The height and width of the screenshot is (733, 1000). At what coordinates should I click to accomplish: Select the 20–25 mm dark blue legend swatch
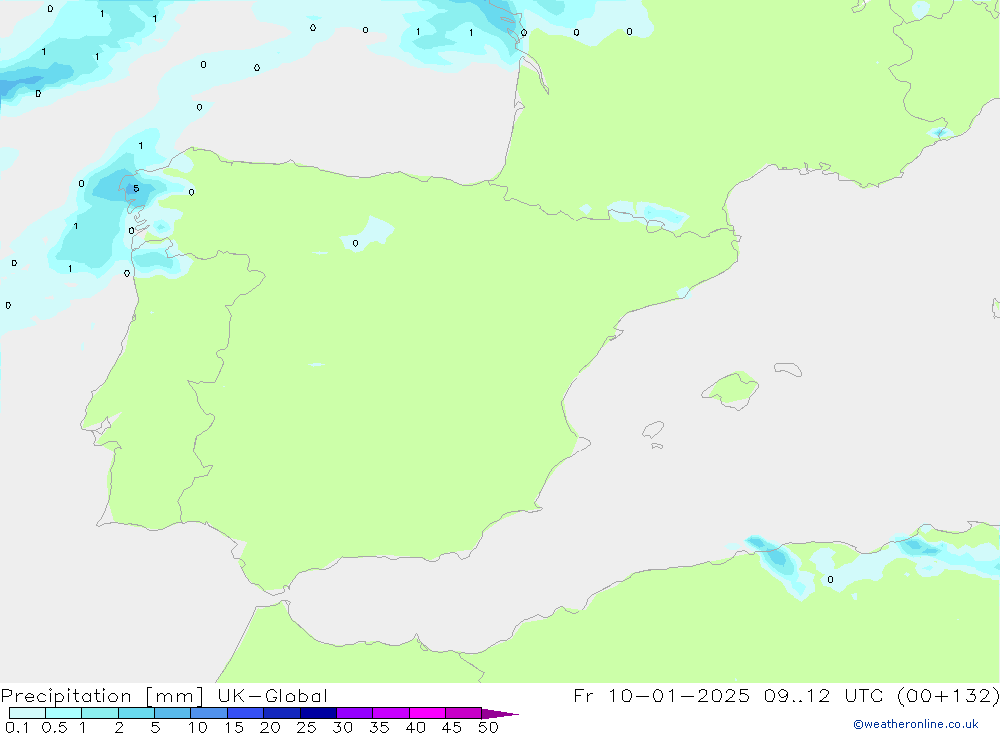282,713
